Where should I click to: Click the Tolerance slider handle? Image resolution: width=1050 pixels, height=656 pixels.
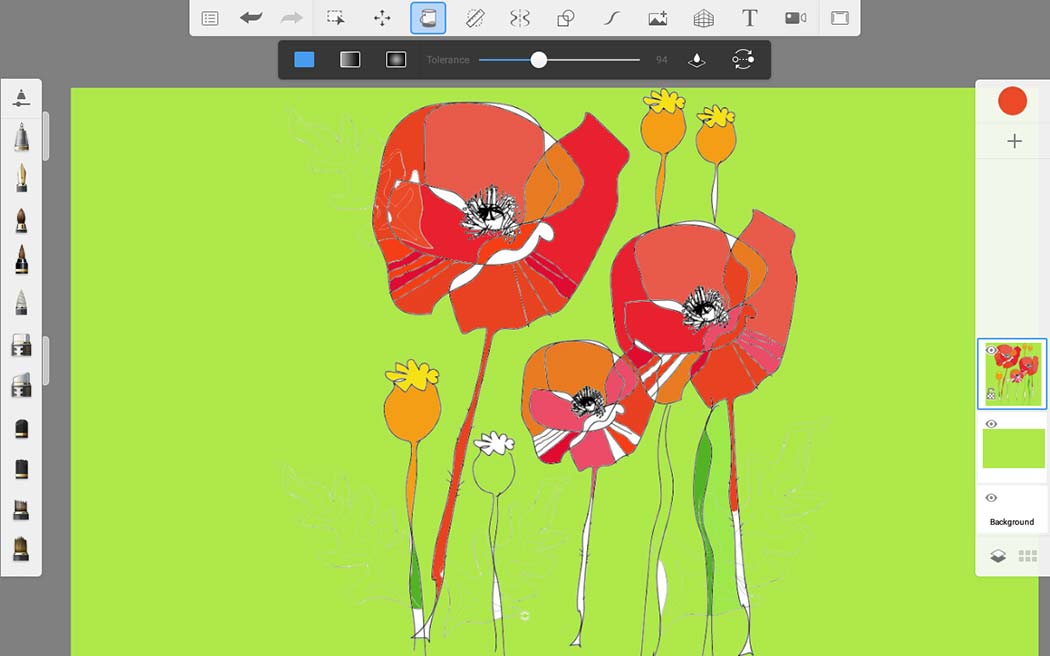[538, 60]
